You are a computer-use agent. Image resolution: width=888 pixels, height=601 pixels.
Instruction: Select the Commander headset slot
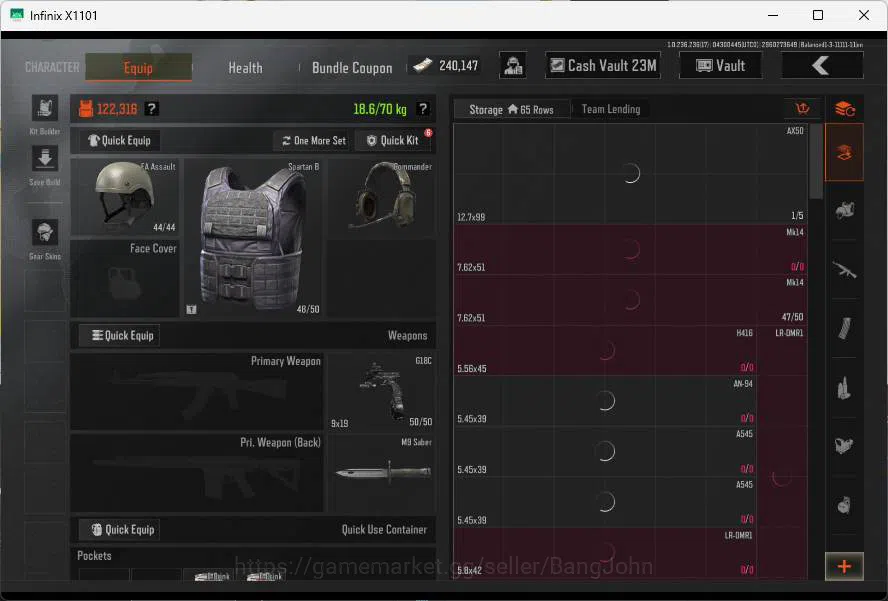tap(382, 197)
